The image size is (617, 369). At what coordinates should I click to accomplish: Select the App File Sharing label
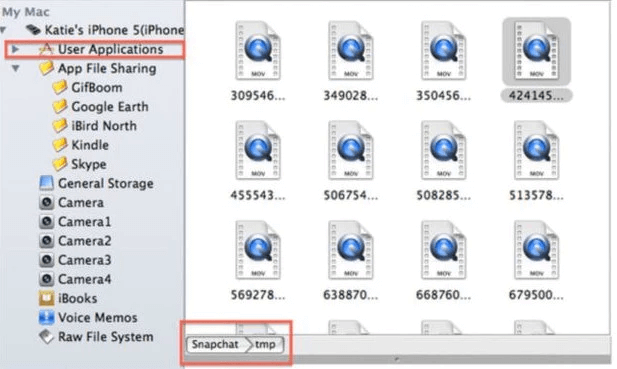tap(107, 68)
